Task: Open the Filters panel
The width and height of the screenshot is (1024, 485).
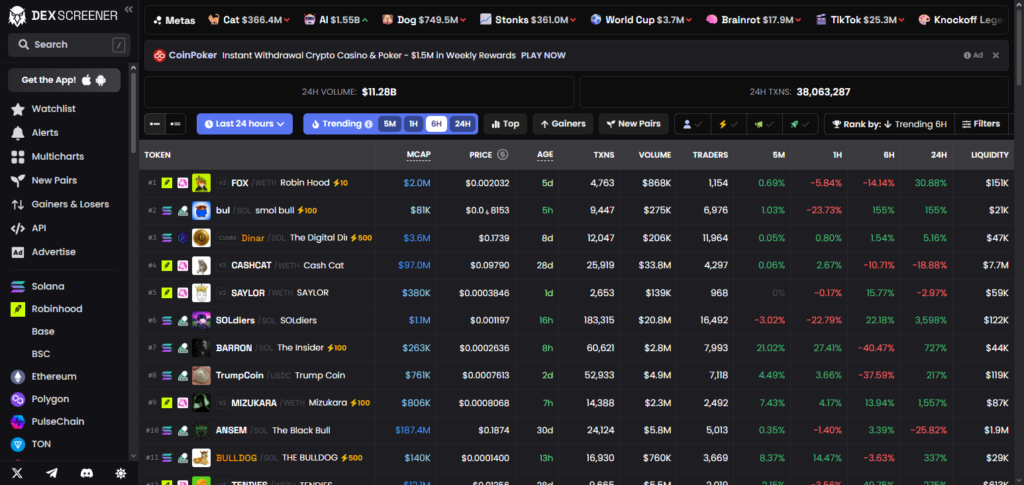Action: tap(981, 124)
